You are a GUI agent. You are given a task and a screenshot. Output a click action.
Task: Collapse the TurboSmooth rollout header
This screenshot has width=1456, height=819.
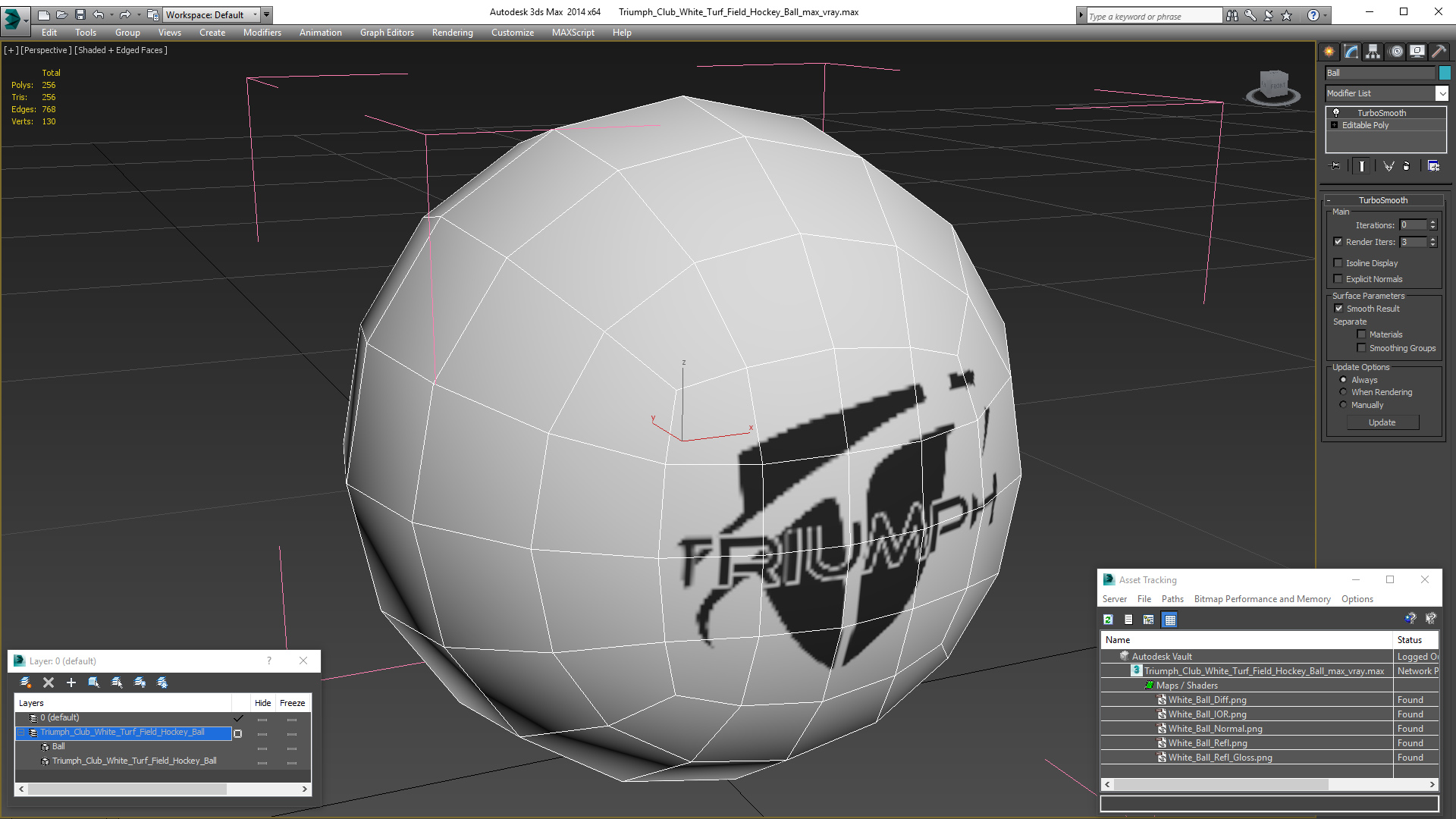(1383, 200)
